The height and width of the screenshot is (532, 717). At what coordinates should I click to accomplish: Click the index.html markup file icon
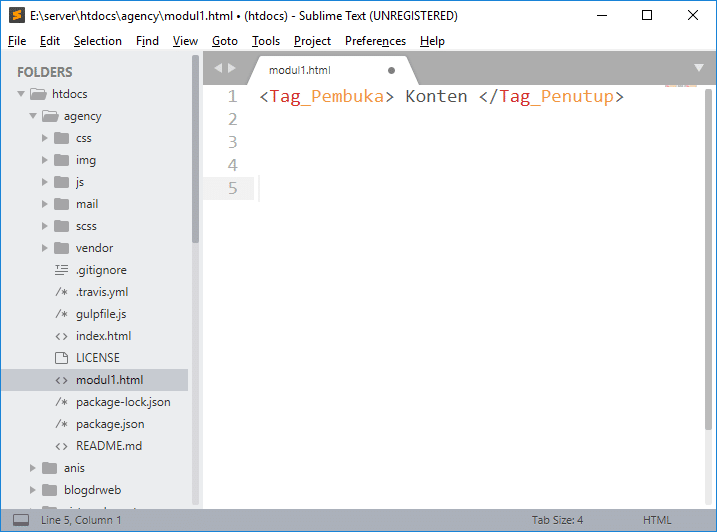coord(61,336)
